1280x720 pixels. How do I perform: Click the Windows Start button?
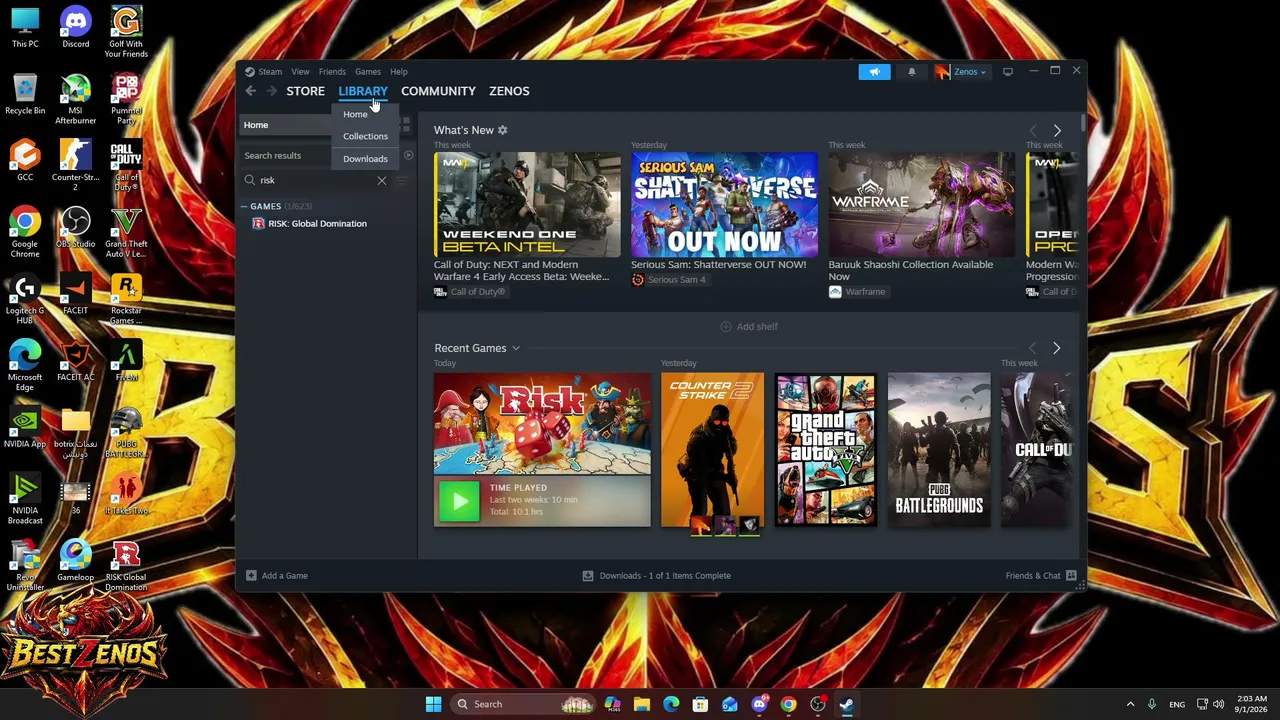(x=433, y=704)
